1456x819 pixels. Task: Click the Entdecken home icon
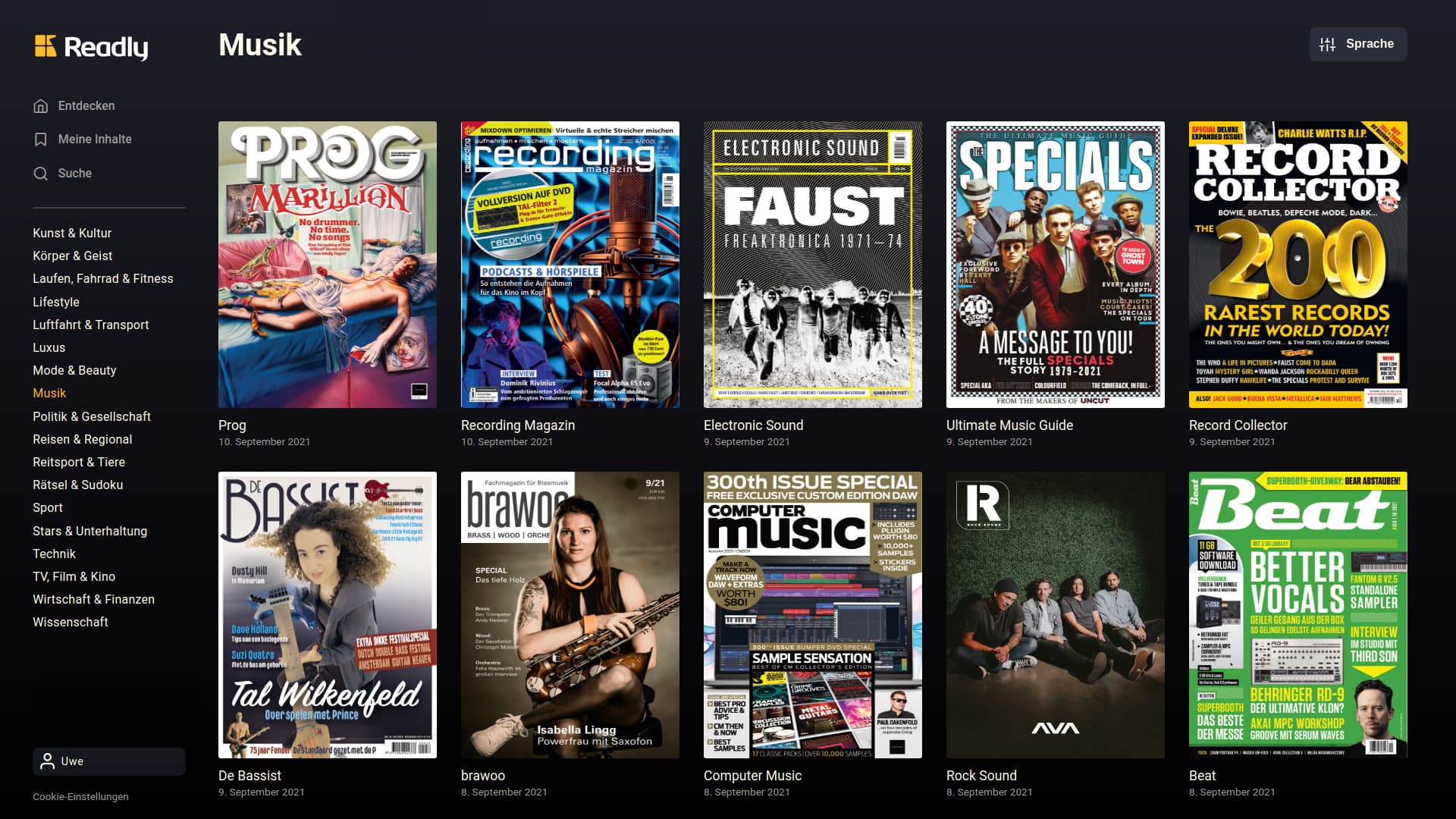(x=41, y=106)
